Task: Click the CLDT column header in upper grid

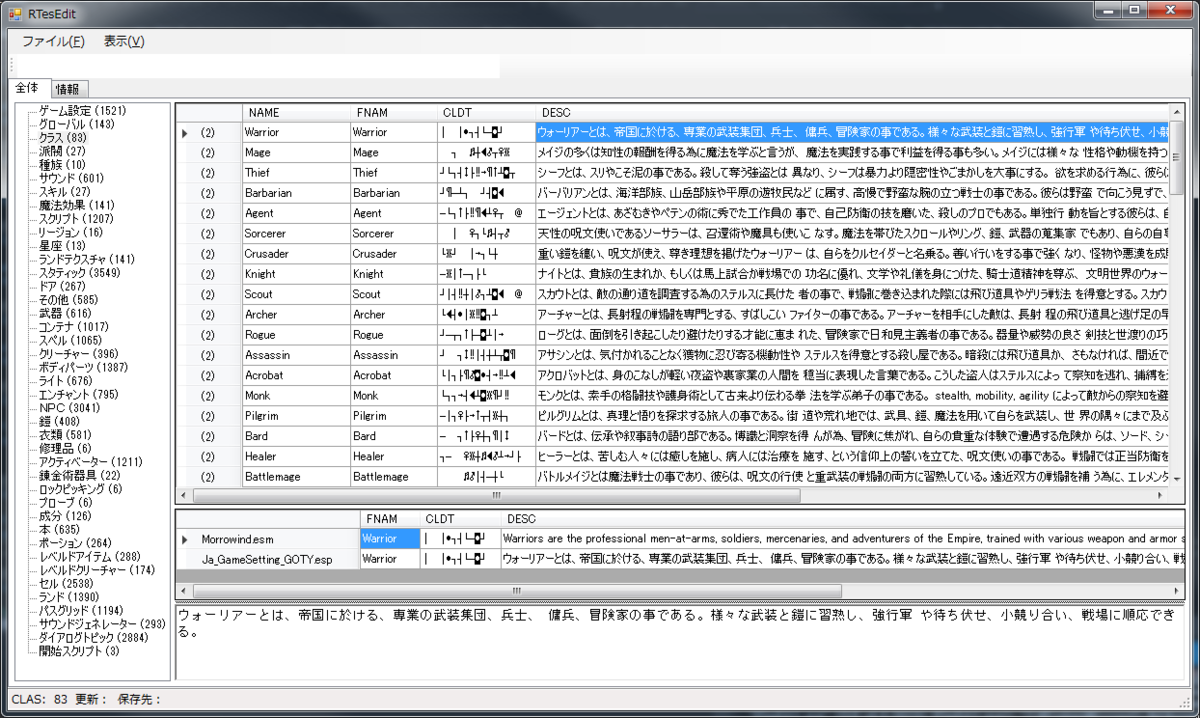Action: tap(485, 113)
